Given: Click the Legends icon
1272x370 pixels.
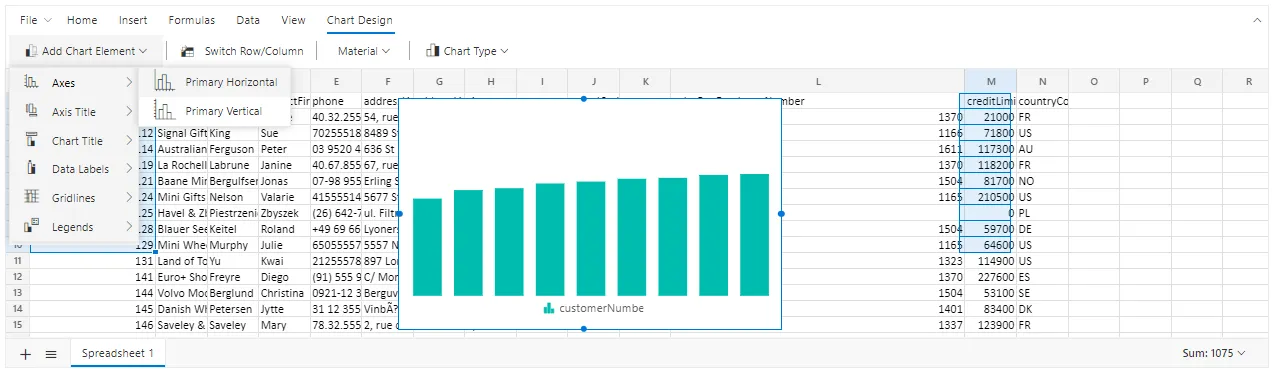Looking at the screenshot, I should (x=31, y=226).
